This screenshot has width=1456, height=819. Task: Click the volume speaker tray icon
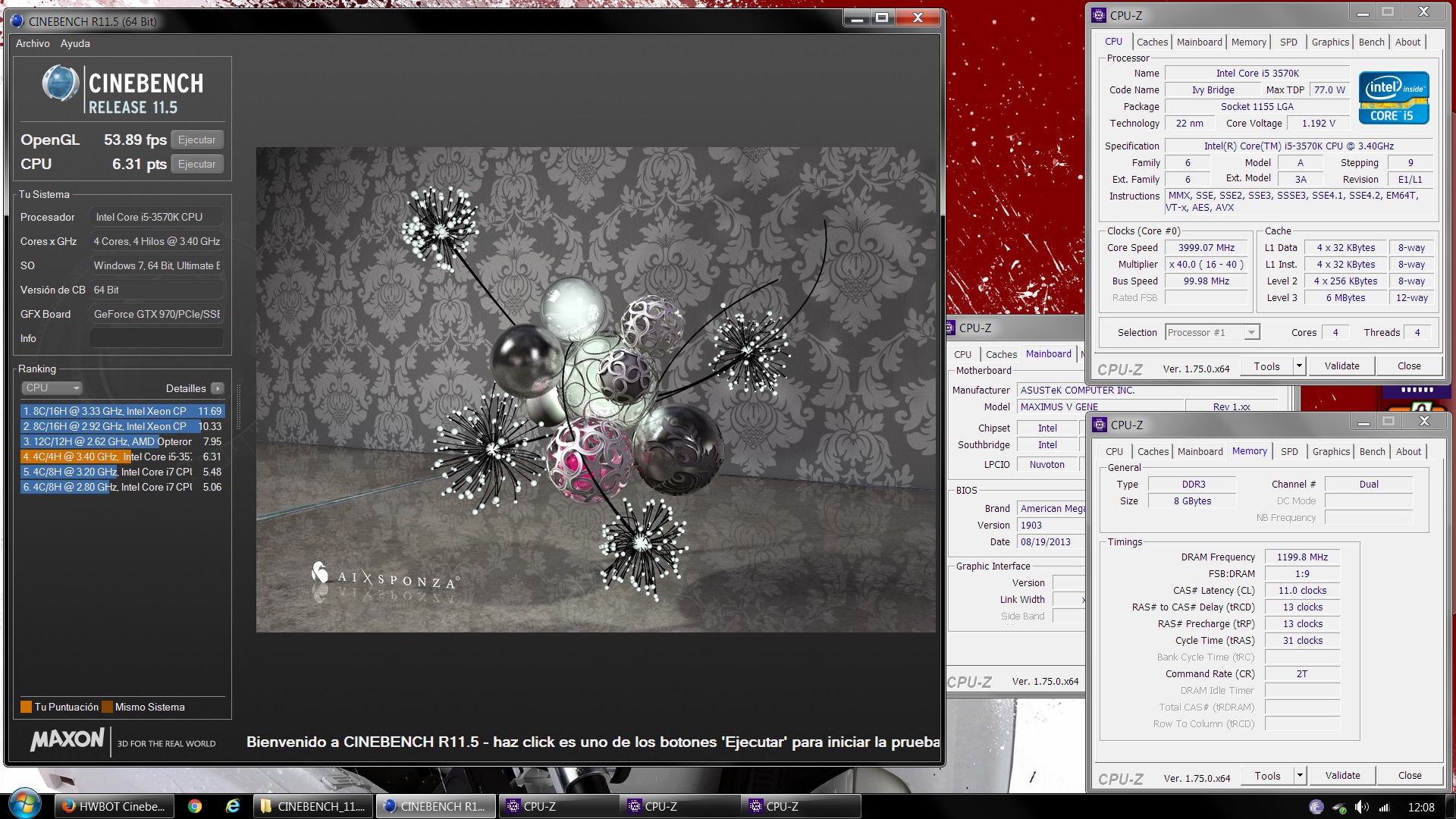coord(1361,807)
